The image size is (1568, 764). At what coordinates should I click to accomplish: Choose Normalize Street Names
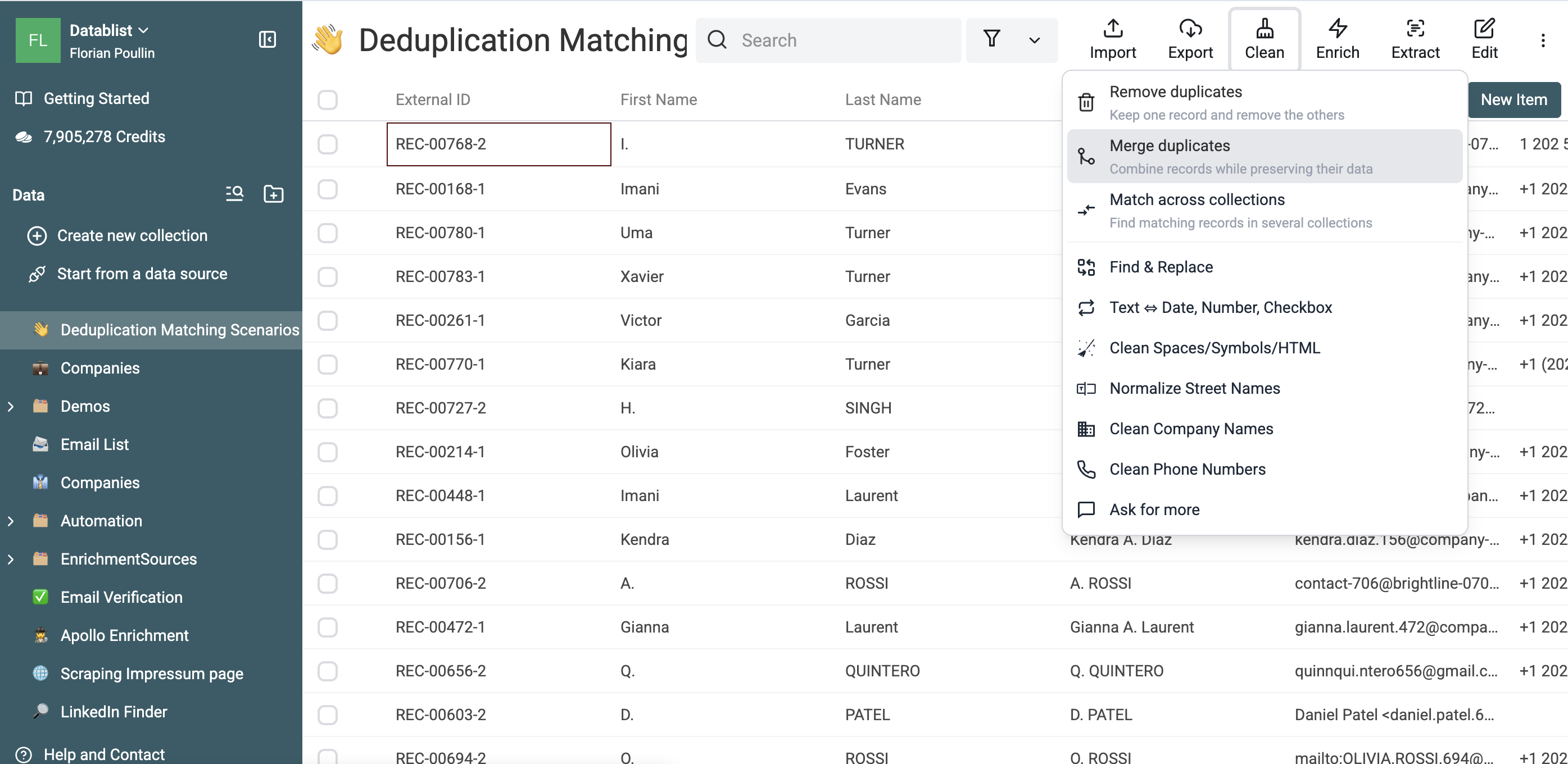click(1265, 388)
